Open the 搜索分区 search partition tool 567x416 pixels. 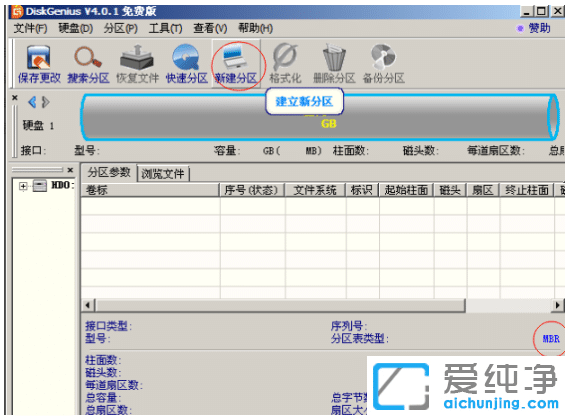(x=88, y=64)
